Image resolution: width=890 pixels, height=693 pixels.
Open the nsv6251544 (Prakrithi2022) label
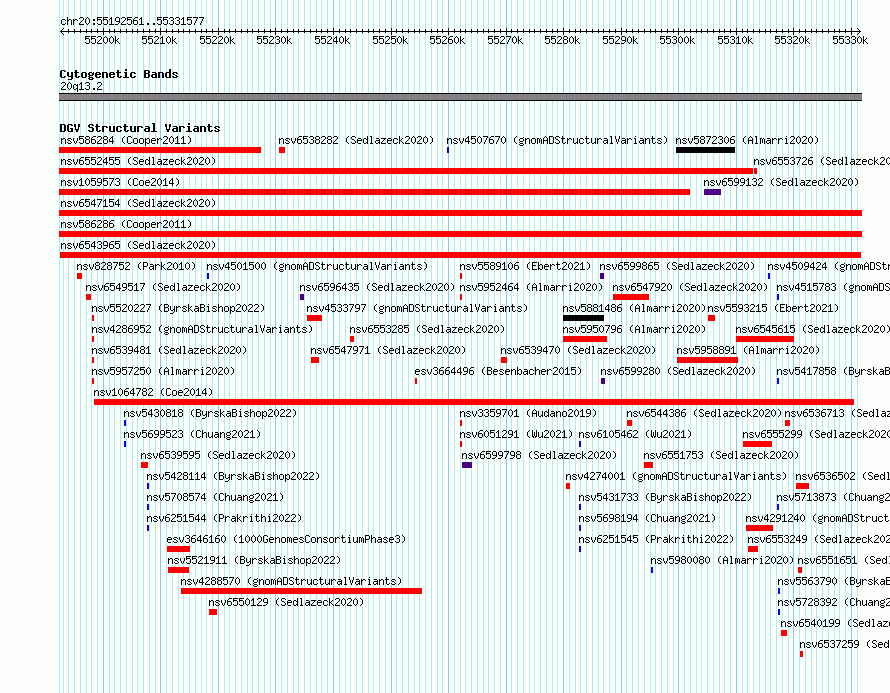tap(224, 518)
